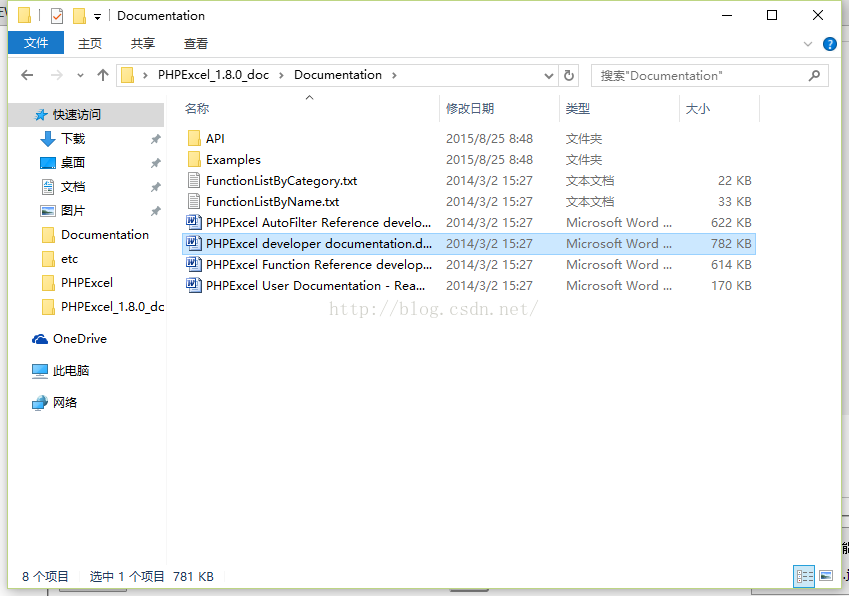Sort by the 名称 column header
The image size is (849, 596).
coord(197,108)
